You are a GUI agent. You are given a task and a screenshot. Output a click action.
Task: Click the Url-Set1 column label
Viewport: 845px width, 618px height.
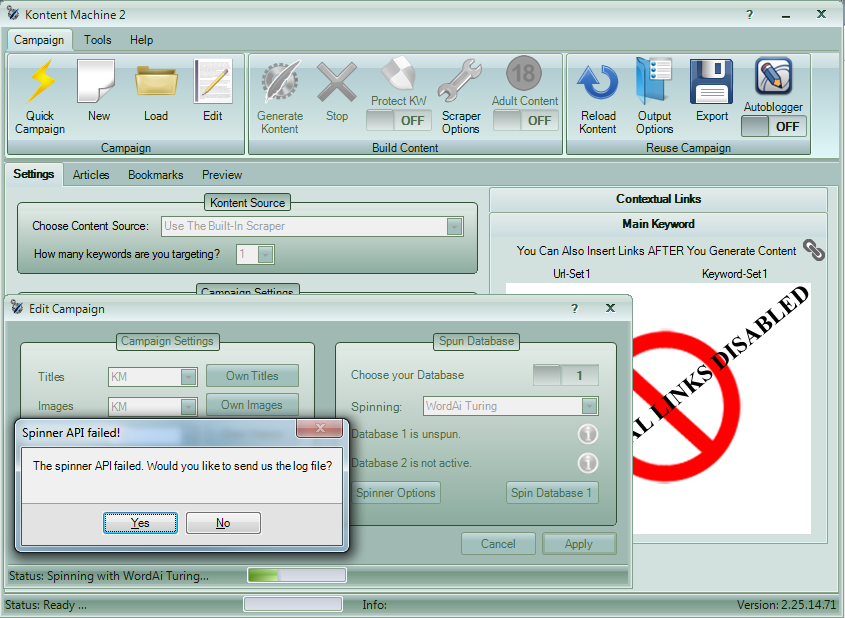coord(571,274)
